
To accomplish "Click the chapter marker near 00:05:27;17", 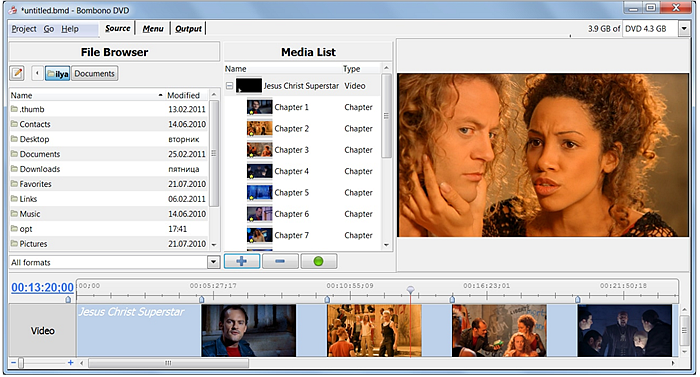I will 202,299.
